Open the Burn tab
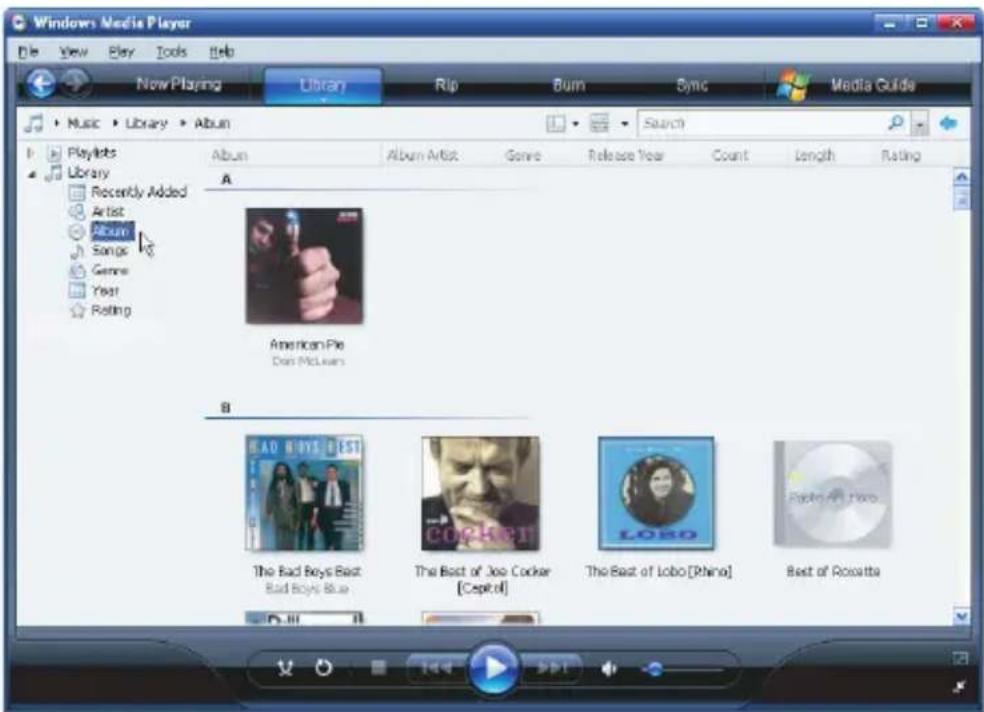 569,85
